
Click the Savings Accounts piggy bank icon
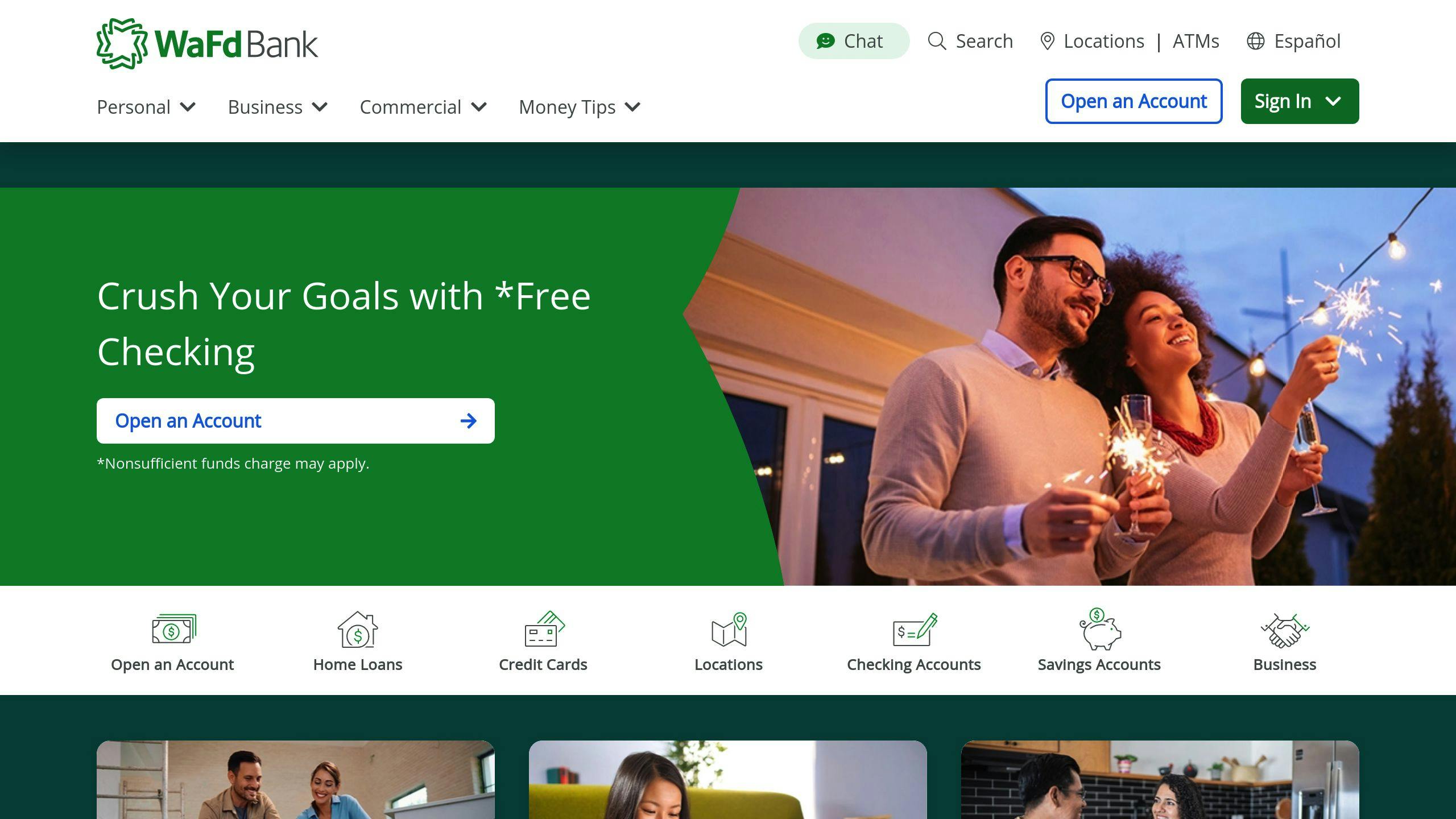pyautogui.click(x=1099, y=629)
